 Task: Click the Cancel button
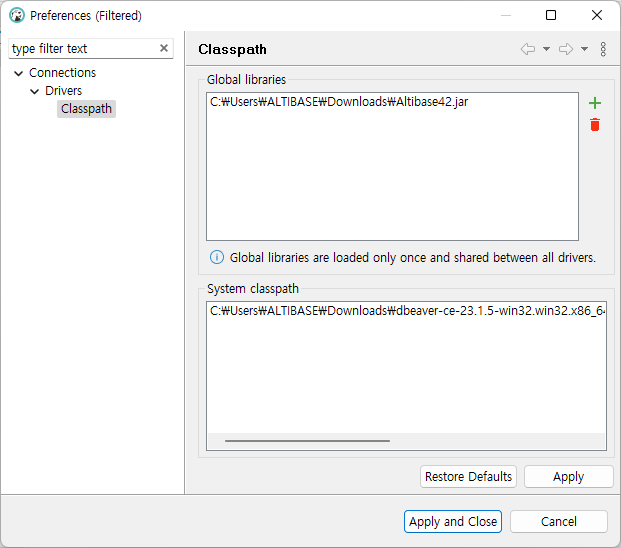pyautogui.click(x=558, y=521)
